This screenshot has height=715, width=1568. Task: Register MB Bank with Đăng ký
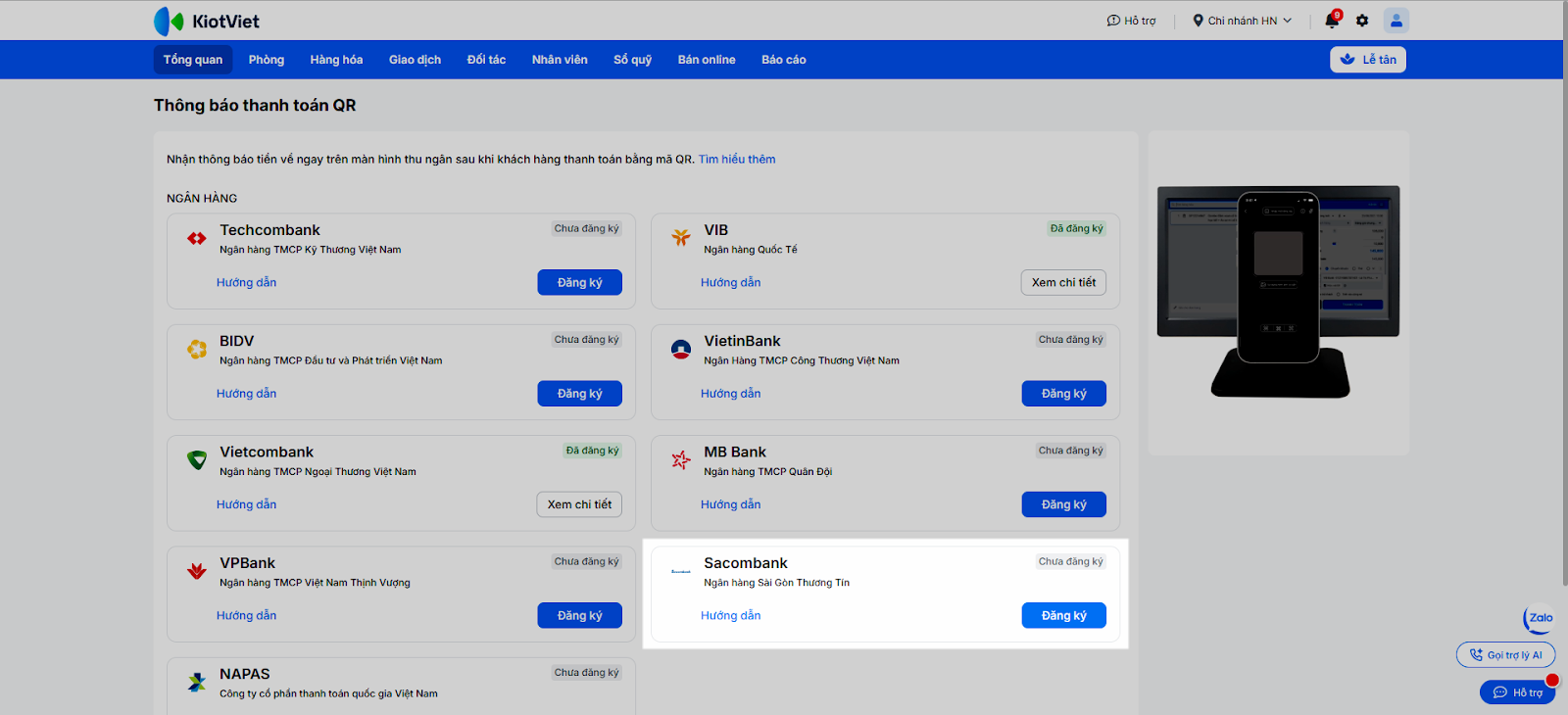pos(1064,504)
